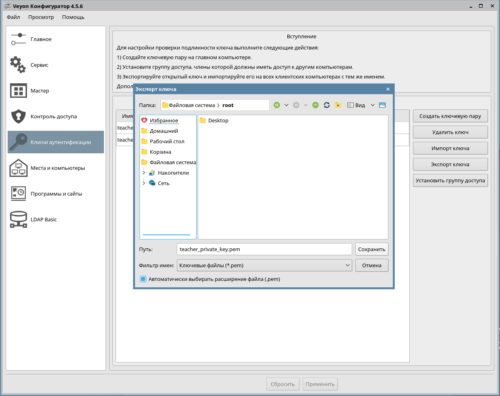The width and height of the screenshot is (500, 396).
Task: Open Программы и сайты page
Action: (56, 193)
